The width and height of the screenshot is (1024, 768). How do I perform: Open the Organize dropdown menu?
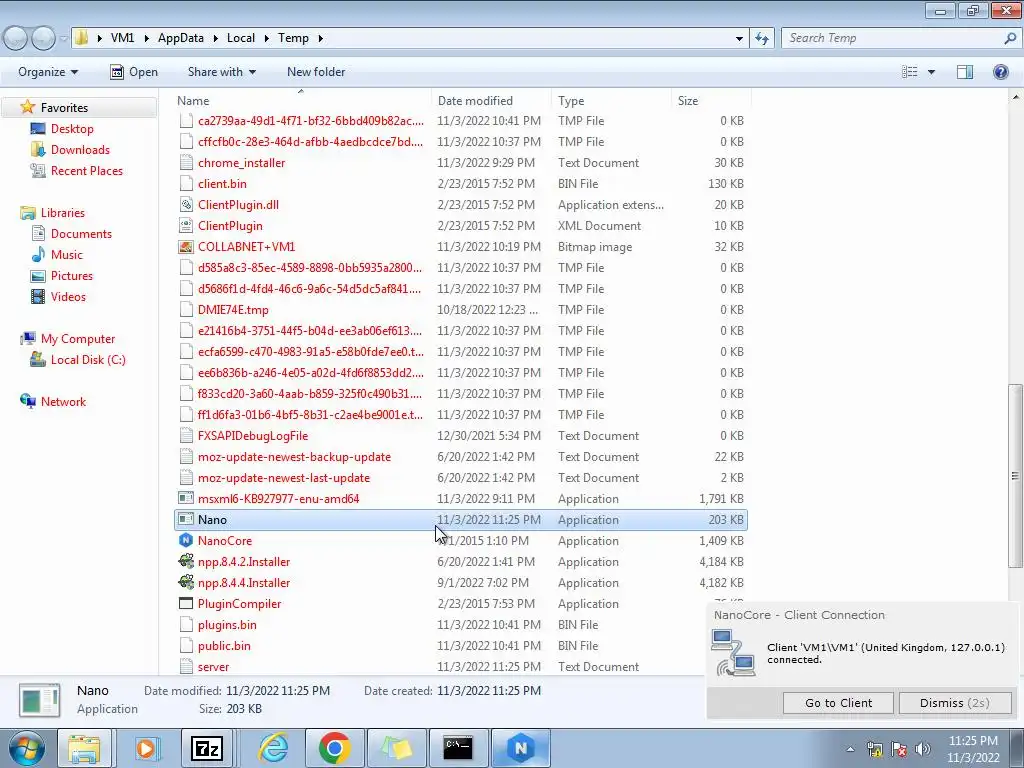tap(48, 72)
